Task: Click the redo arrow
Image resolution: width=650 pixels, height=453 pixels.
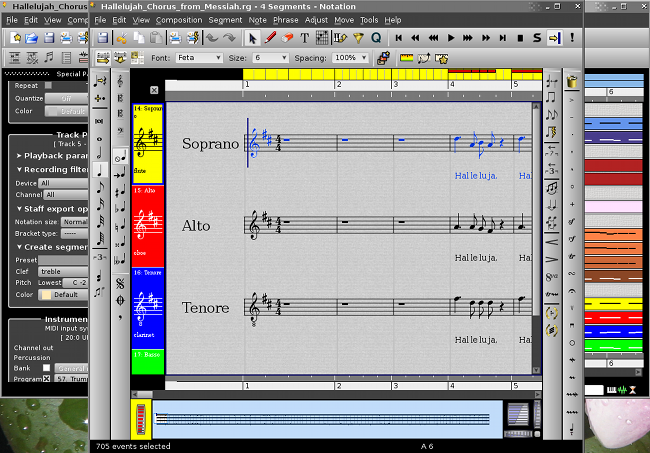Action: click(x=229, y=38)
